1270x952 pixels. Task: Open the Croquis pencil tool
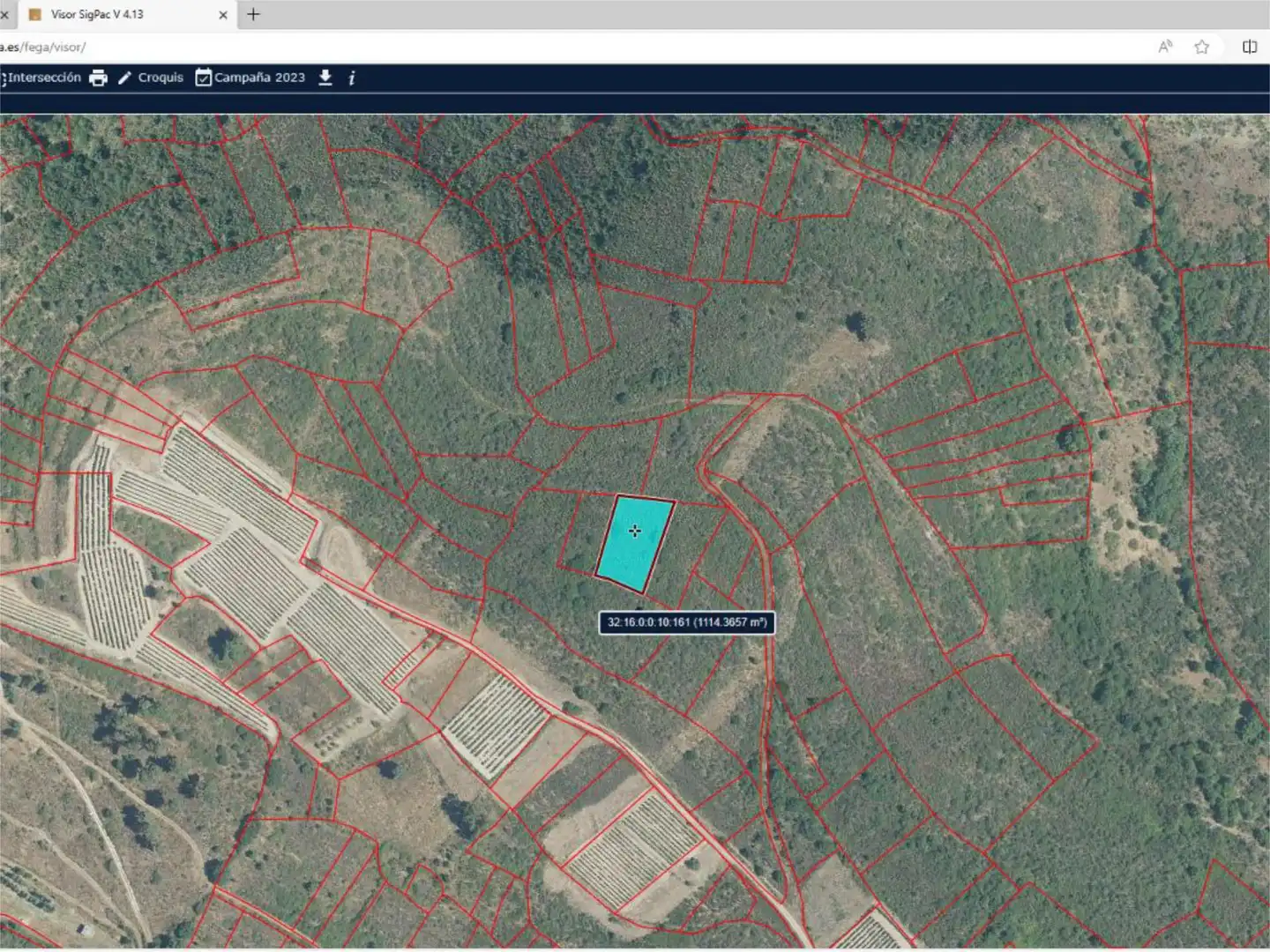pos(124,78)
